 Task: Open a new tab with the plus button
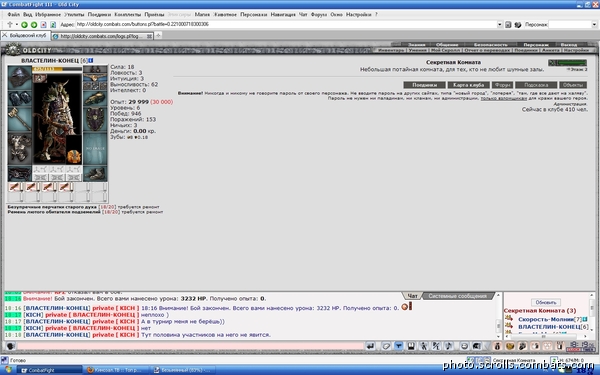point(158,36)
